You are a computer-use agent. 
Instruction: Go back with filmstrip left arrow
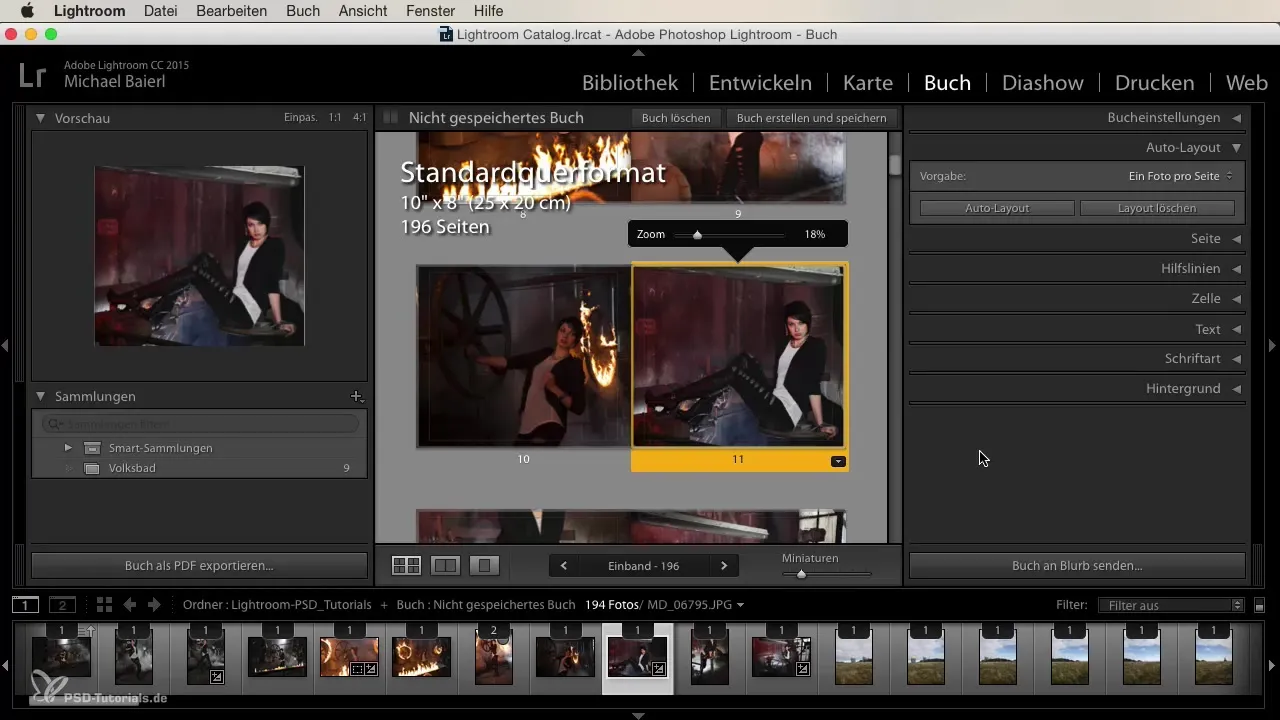129,605
